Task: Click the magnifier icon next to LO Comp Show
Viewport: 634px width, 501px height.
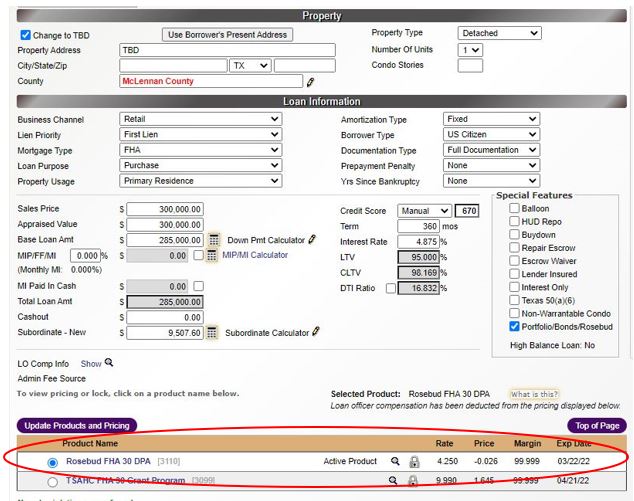Action: coord(109,364)
